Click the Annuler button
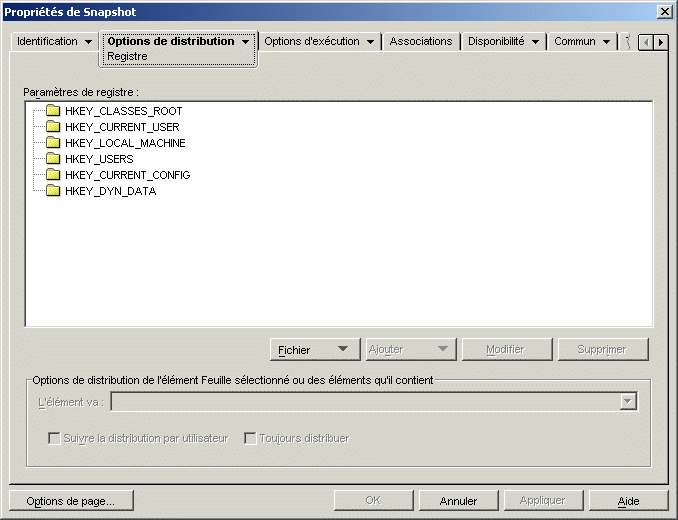Image resolution: width=678 pixels, height=520 pixels. [x=458, y=501]
